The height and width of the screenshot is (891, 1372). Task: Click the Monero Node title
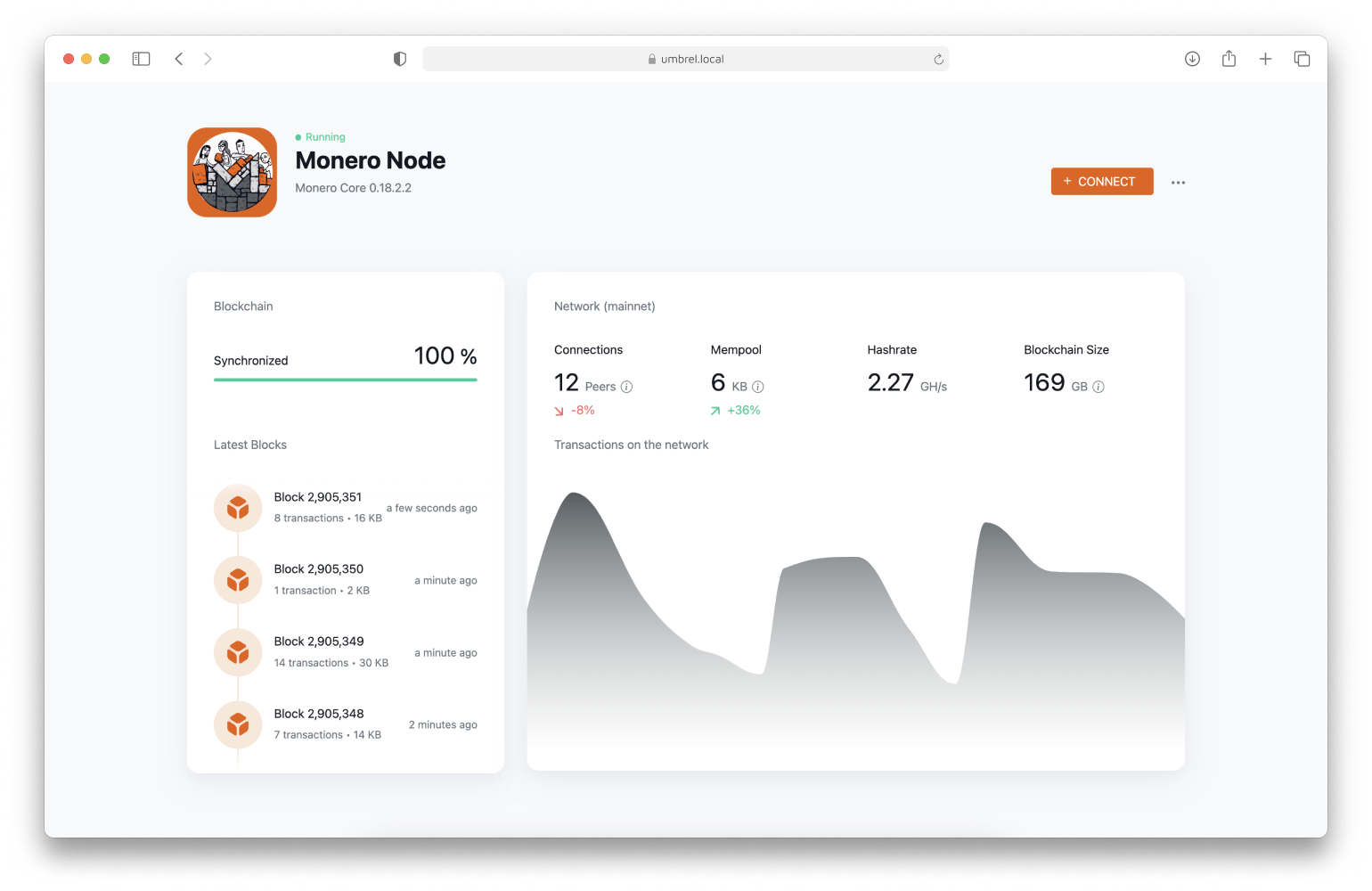pyautogui.click(x=371, y=160)
